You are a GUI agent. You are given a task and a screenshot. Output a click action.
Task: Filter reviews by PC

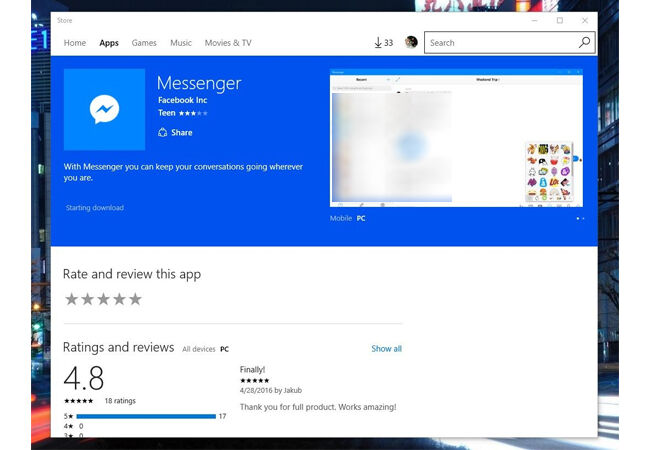(x=224, y=349)
